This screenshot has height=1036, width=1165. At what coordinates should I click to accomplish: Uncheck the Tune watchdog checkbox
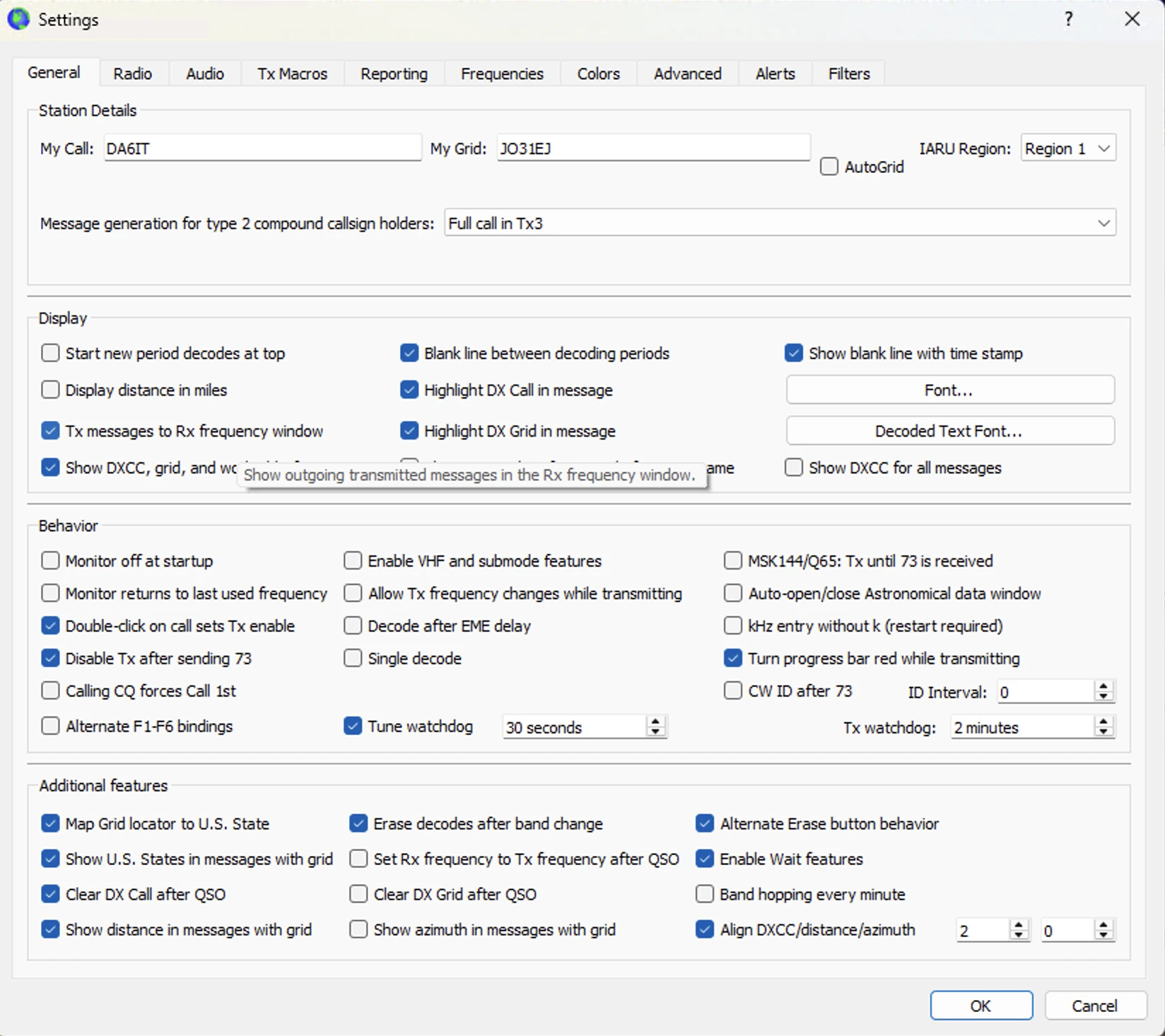[353, 726]
